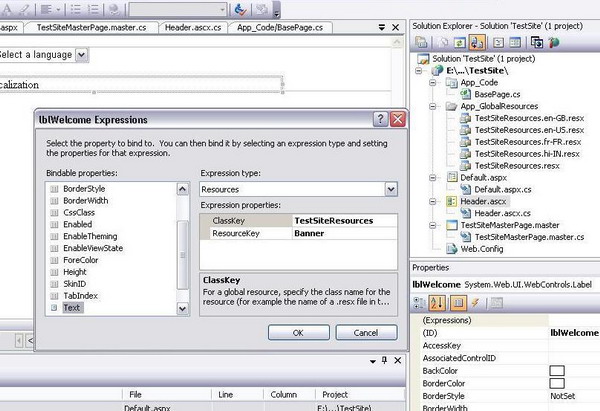Screen dimensions: 600x411
Task: Sort the list by the Line column header
Action: click(237, 395)
